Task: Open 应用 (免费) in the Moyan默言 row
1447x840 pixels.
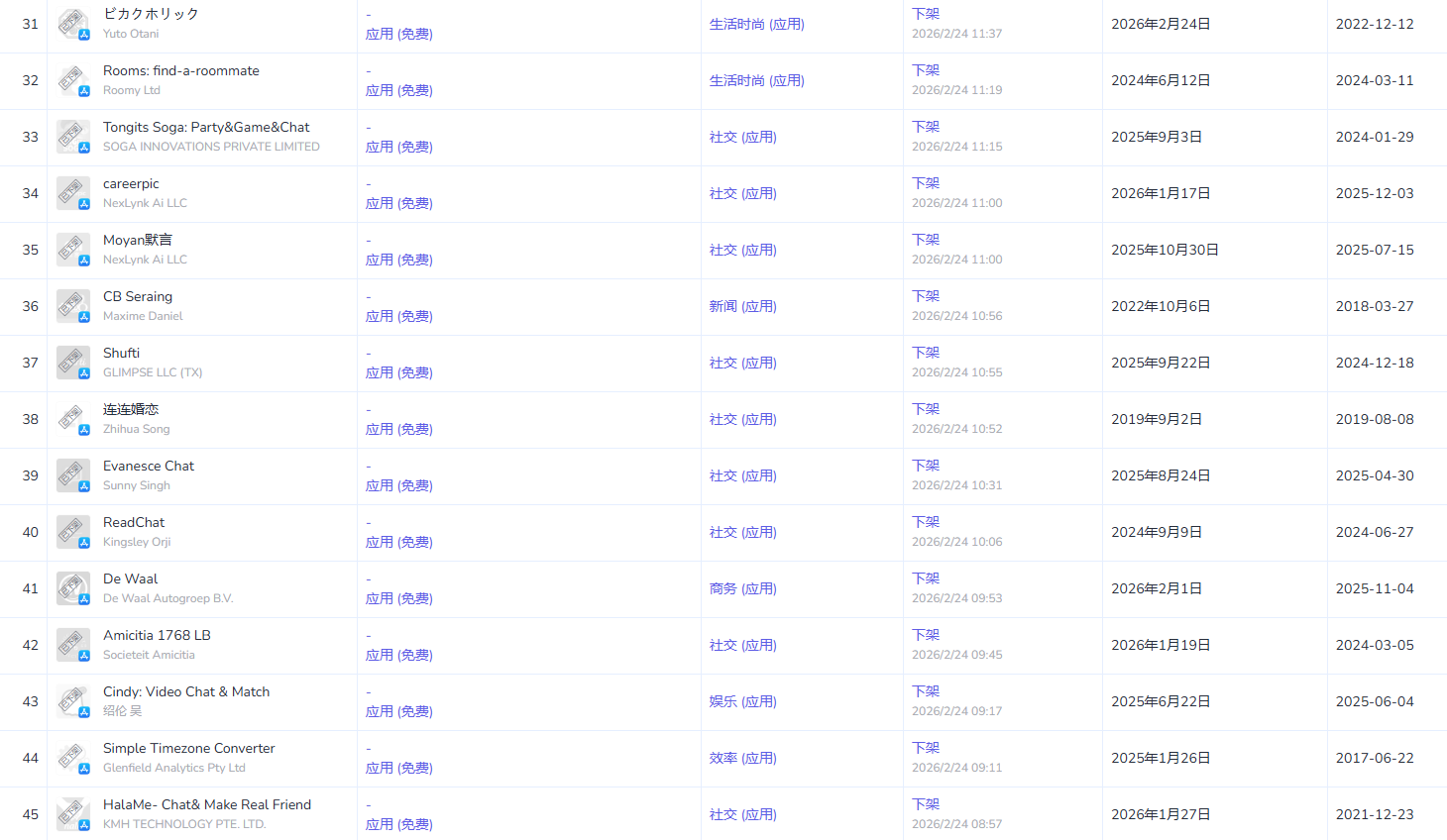Action: tap(399, 260)
